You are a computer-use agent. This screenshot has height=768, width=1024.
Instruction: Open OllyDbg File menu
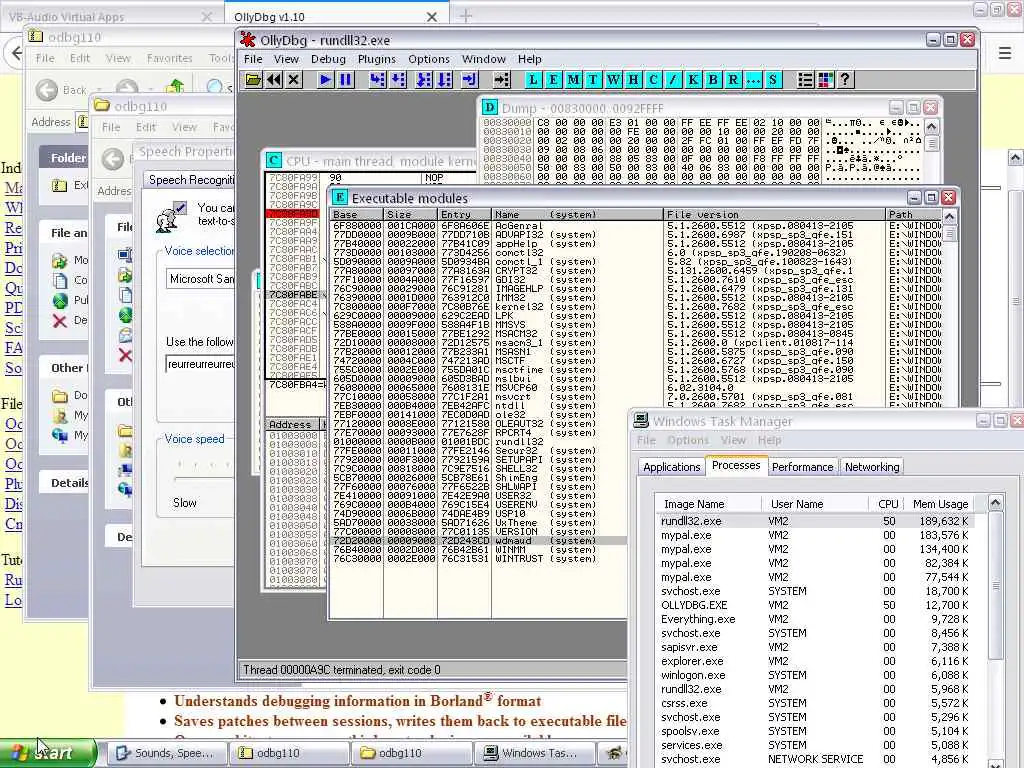point(253,59)
